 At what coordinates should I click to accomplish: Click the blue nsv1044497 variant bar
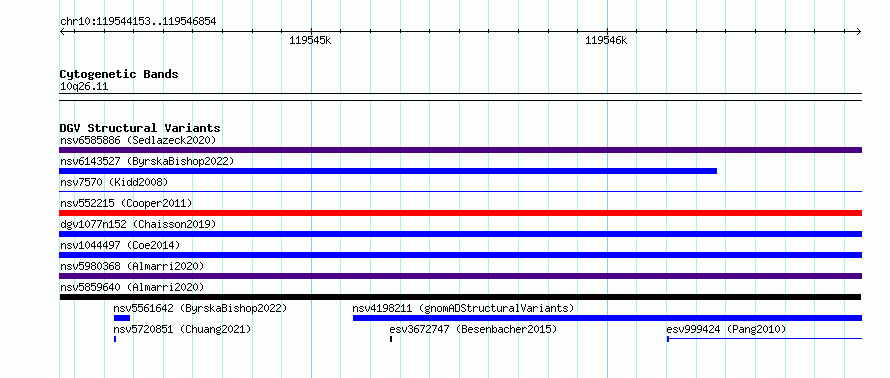(x=460, y=255)
